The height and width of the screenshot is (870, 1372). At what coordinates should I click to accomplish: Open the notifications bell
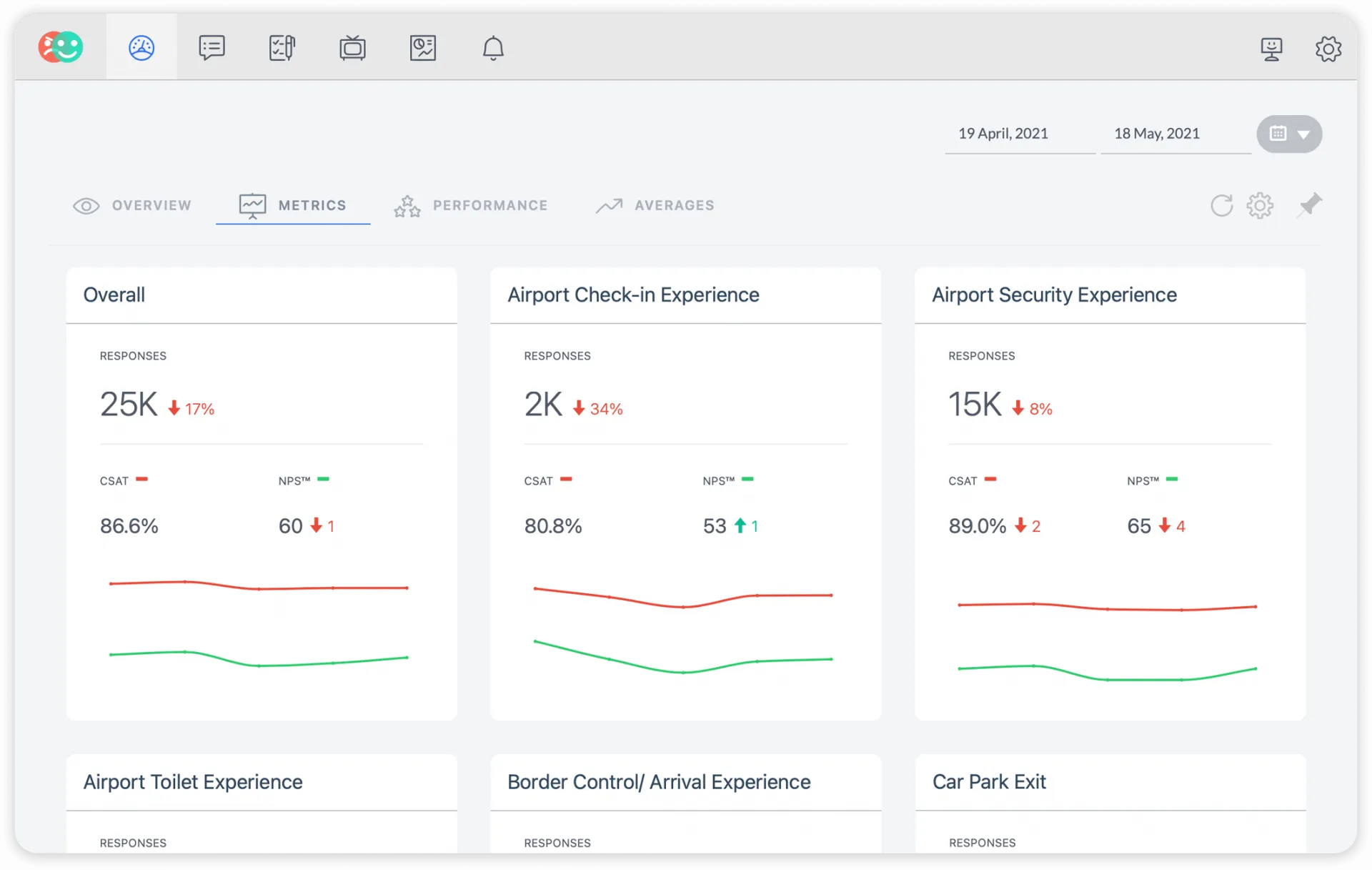(x=493, y=48)
